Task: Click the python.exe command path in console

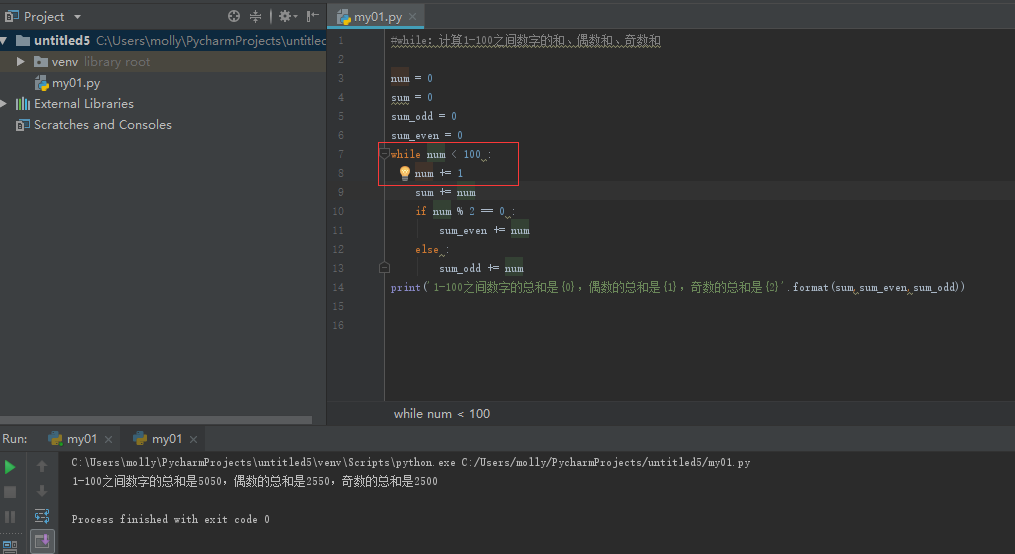Action: pos(410,463)
